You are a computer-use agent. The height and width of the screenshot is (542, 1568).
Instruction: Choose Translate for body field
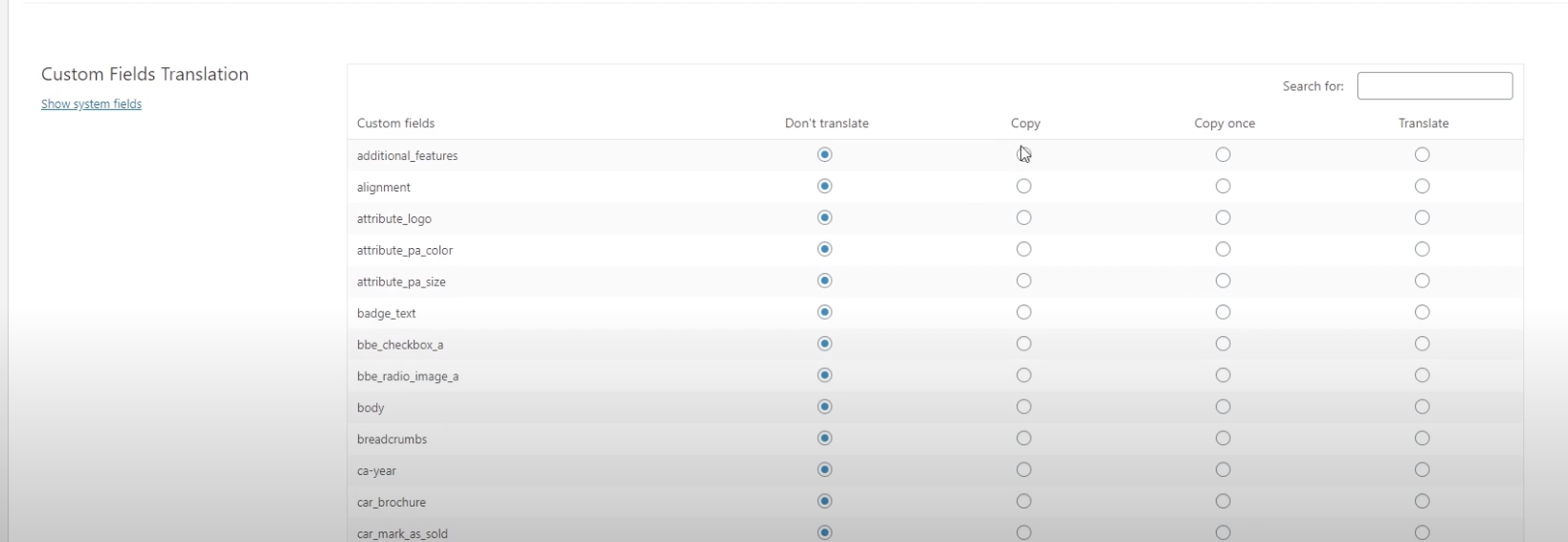pos(1422,407)
